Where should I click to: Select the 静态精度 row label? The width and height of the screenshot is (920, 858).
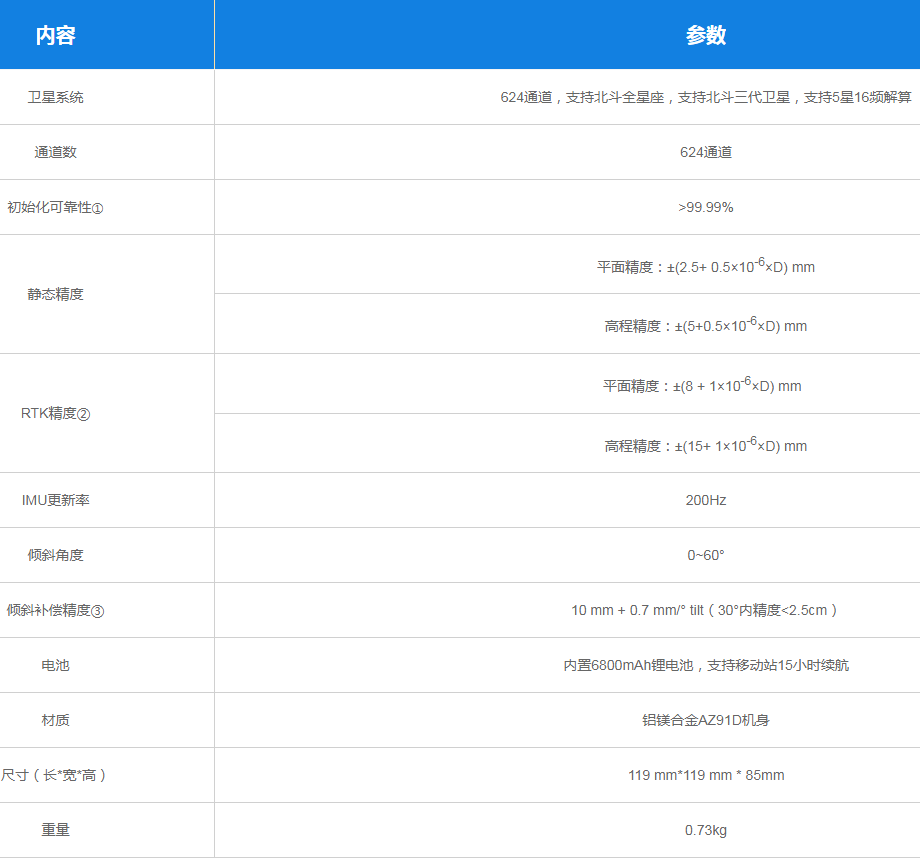[x=56, y=294]
